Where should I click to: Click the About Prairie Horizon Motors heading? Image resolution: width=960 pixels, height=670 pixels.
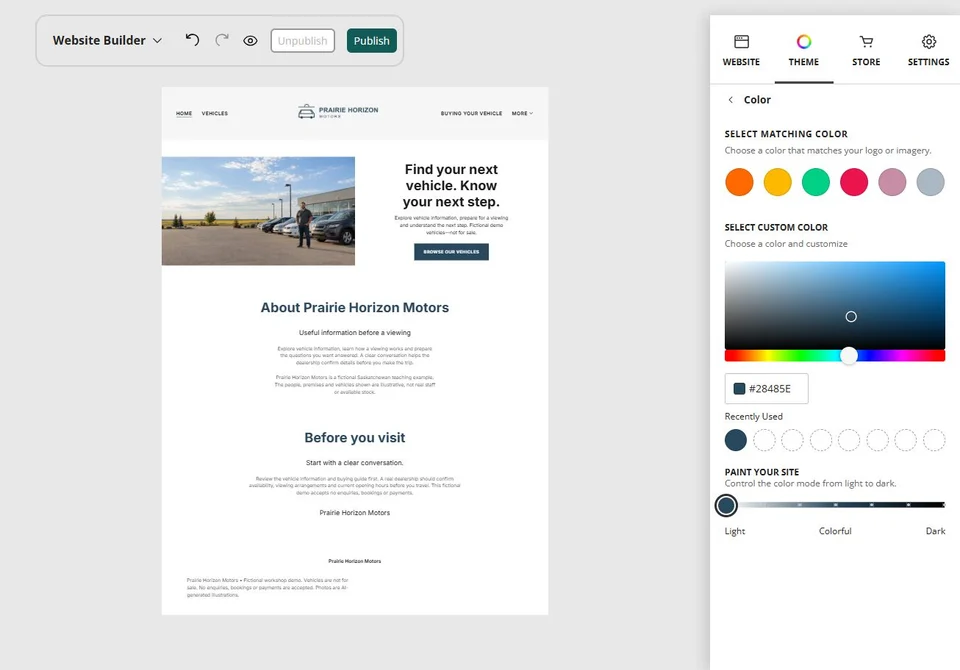pos(354,307)
